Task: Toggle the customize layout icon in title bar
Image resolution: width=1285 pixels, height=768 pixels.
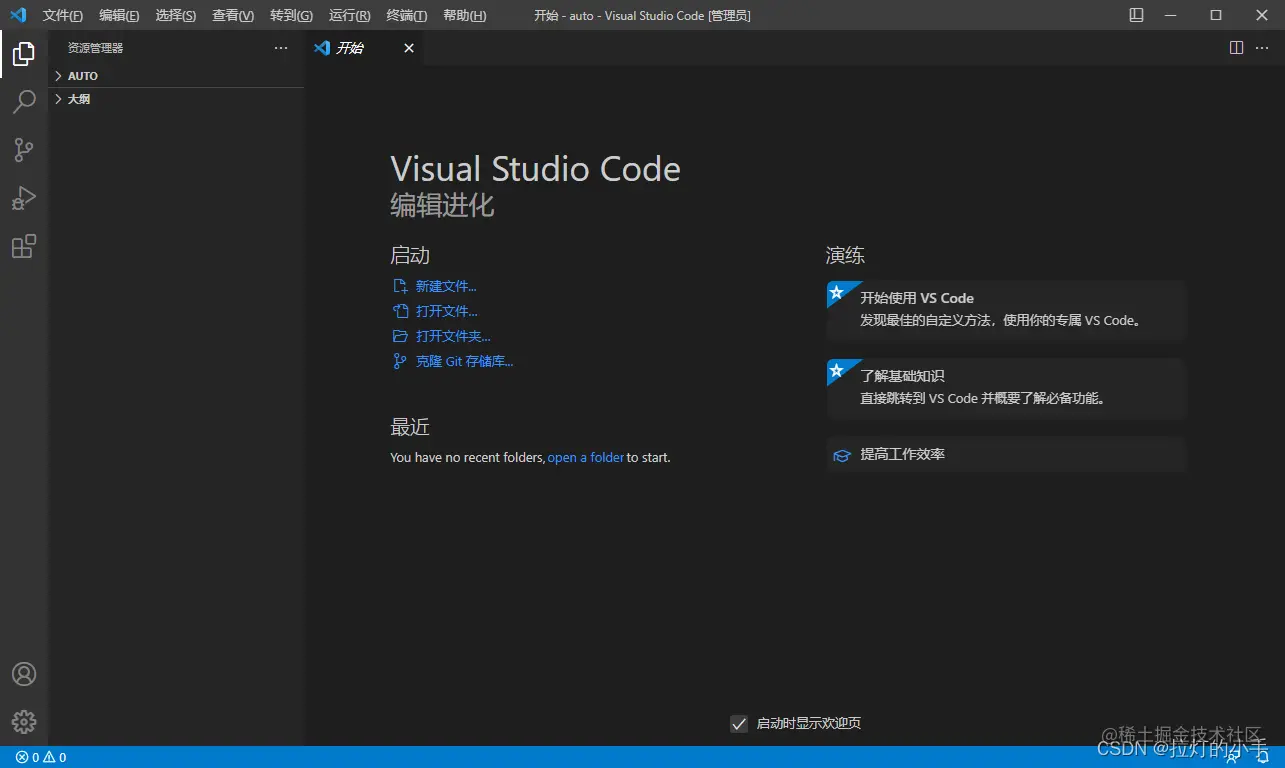Action: pyautogui.click(x=1136, y=15)
